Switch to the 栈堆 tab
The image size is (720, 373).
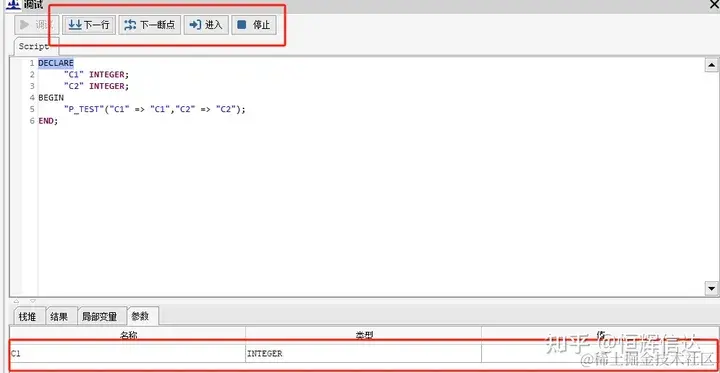pyautogui.click(x=28, y=316)
